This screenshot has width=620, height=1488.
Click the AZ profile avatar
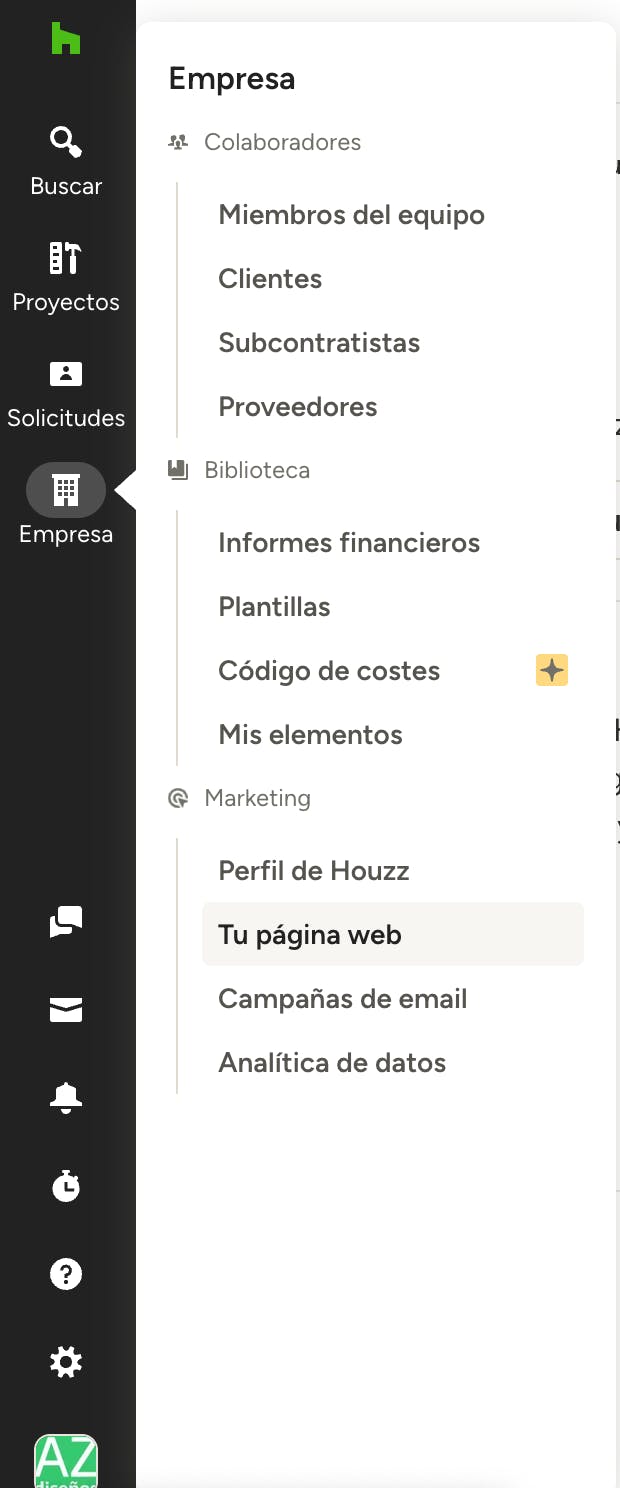click(66, 1461)
